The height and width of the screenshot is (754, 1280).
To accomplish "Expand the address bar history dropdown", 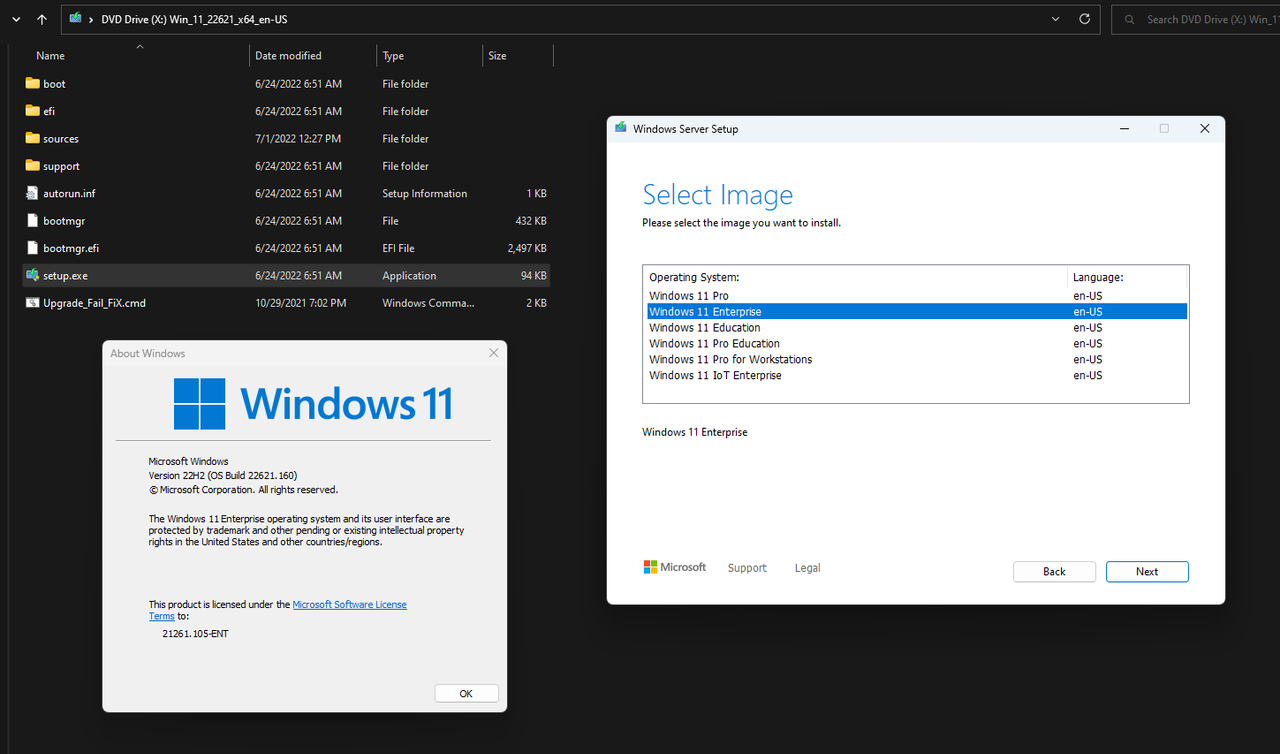I will point(1057,19).
